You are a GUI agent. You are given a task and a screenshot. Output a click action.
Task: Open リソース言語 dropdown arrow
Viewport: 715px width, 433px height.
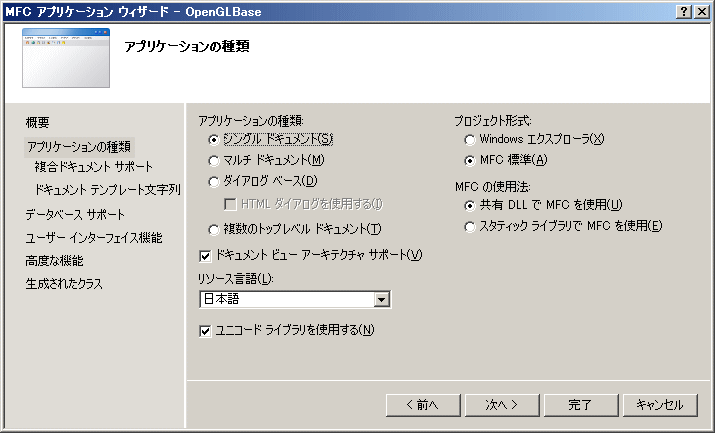(381, 299)
